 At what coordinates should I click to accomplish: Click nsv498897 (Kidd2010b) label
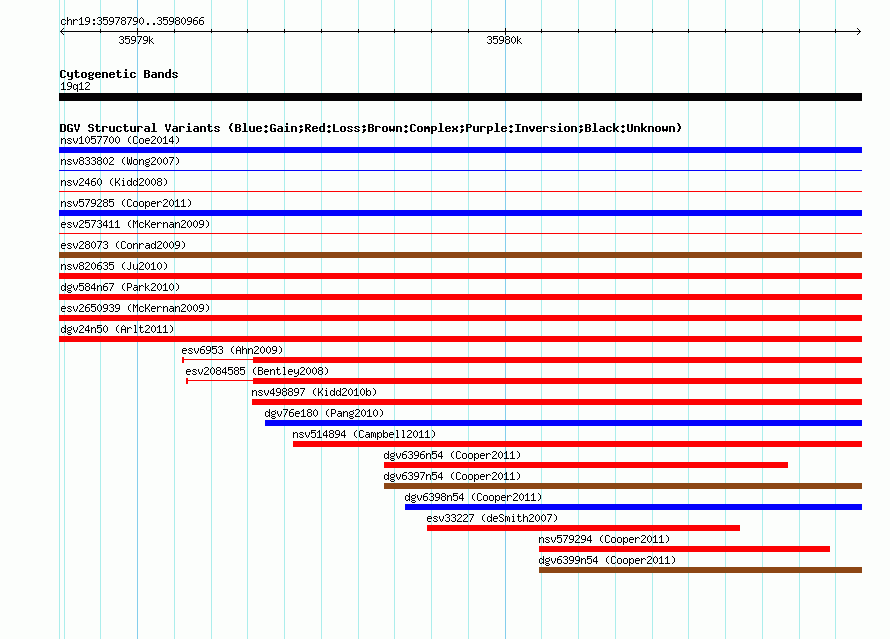tap(314, 392)
